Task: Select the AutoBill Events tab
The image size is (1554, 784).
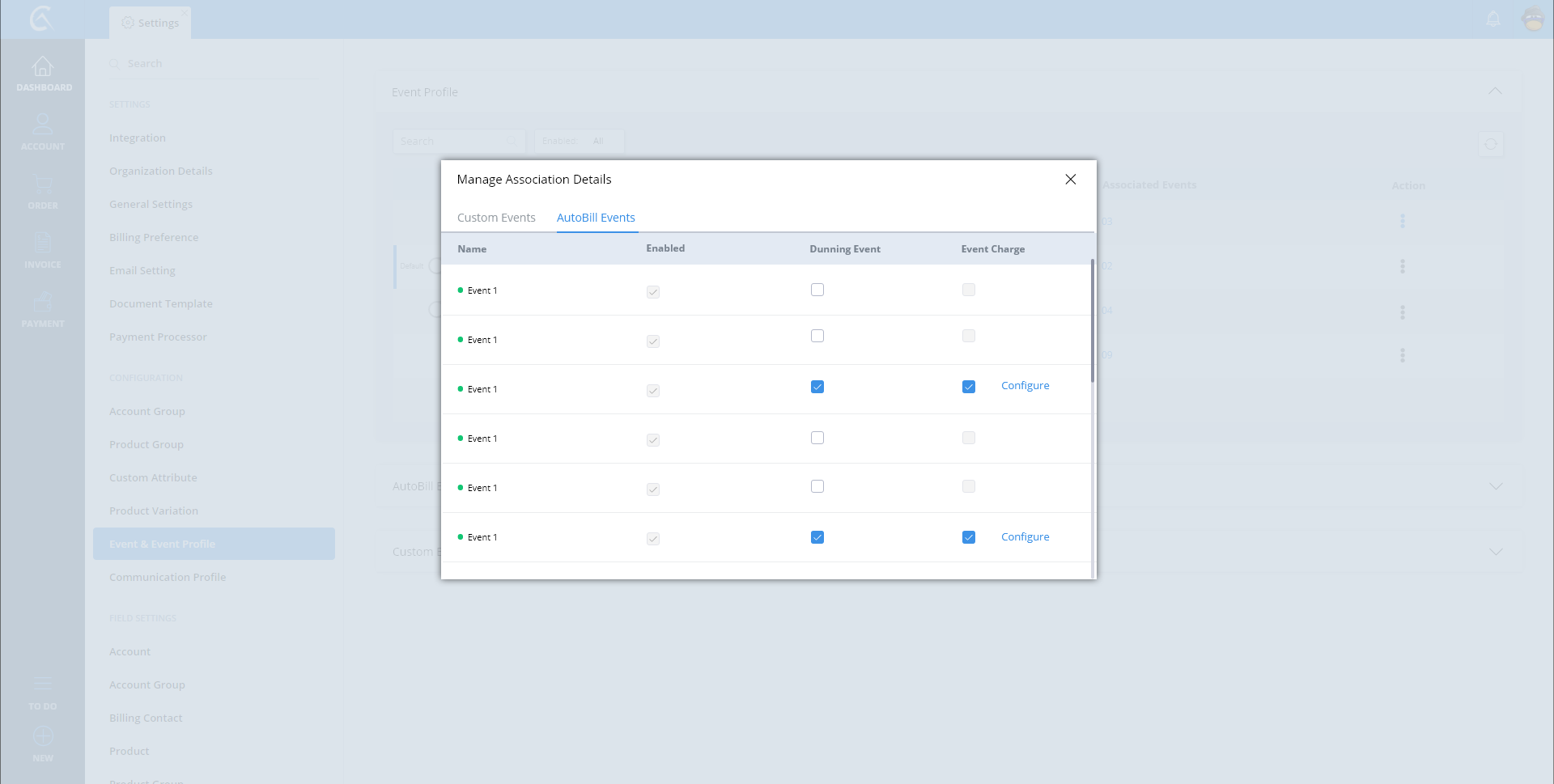Action: 596,218
